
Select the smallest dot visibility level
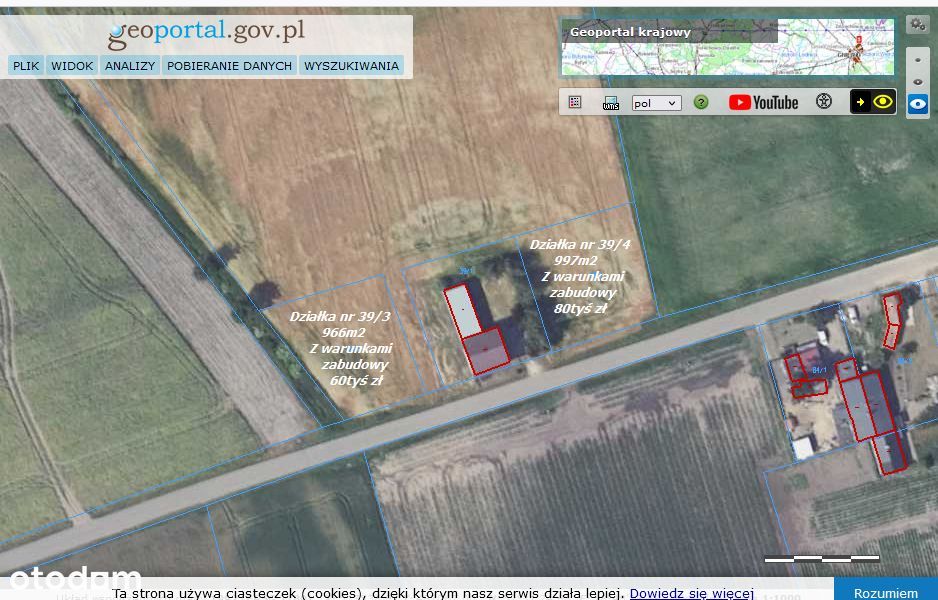coord(918,60)
